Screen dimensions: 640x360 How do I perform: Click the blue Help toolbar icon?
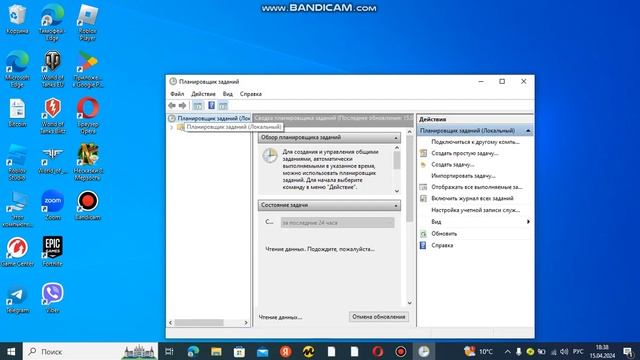tap(211, 105)
